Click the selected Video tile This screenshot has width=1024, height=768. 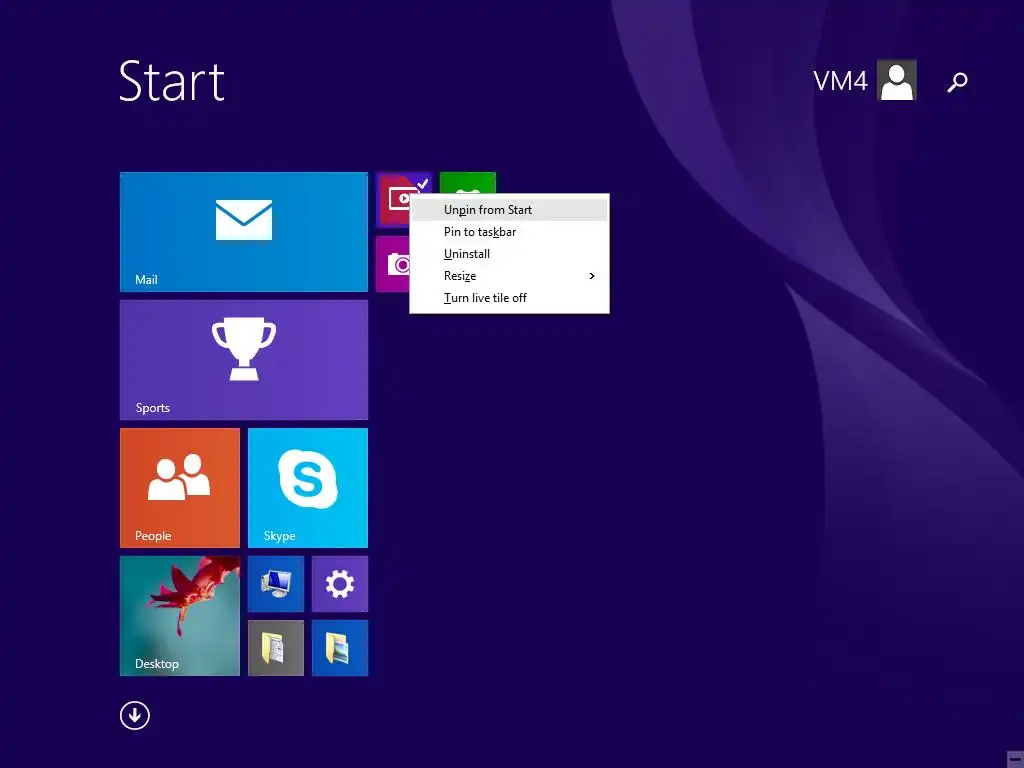coord(393,199)
